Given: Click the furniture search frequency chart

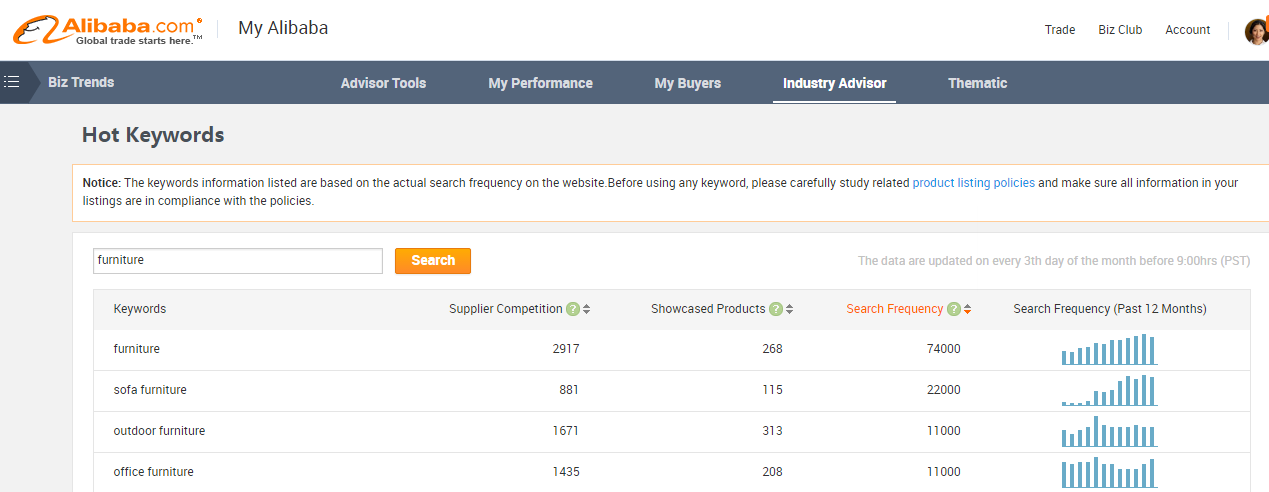Looking at the screenshot, I should point(1109,350).
